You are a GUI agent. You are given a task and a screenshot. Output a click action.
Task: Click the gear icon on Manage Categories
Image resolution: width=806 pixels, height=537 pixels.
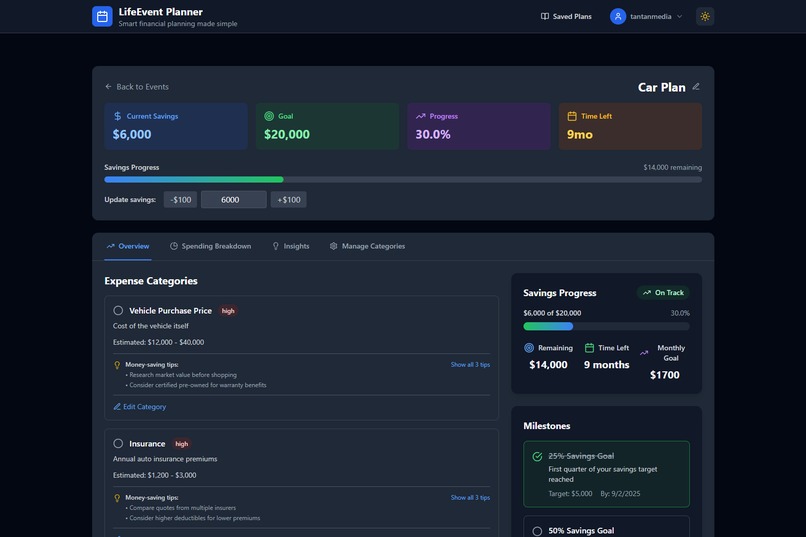334,246
